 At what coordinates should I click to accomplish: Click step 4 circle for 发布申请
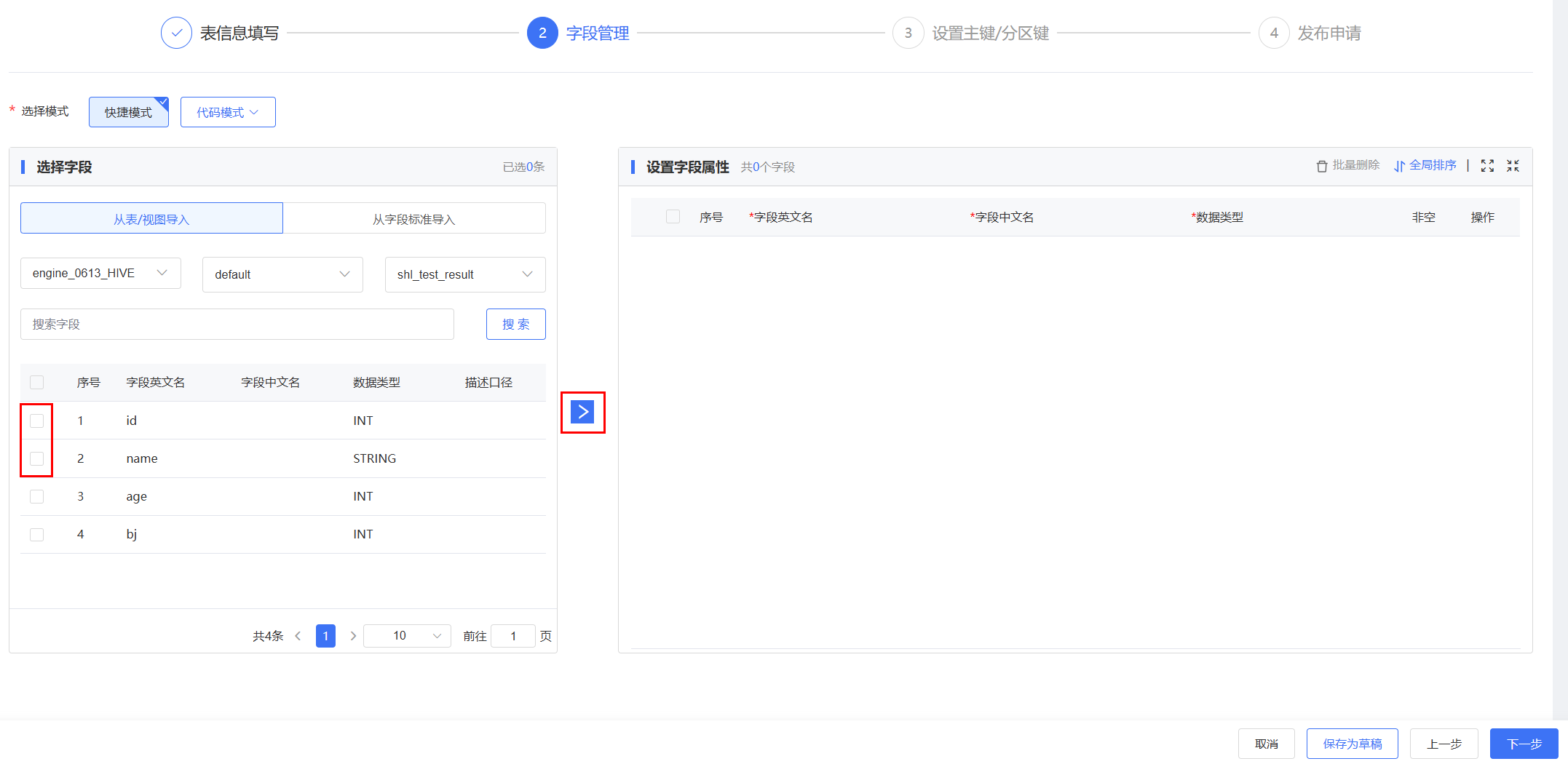[1274, 33]
